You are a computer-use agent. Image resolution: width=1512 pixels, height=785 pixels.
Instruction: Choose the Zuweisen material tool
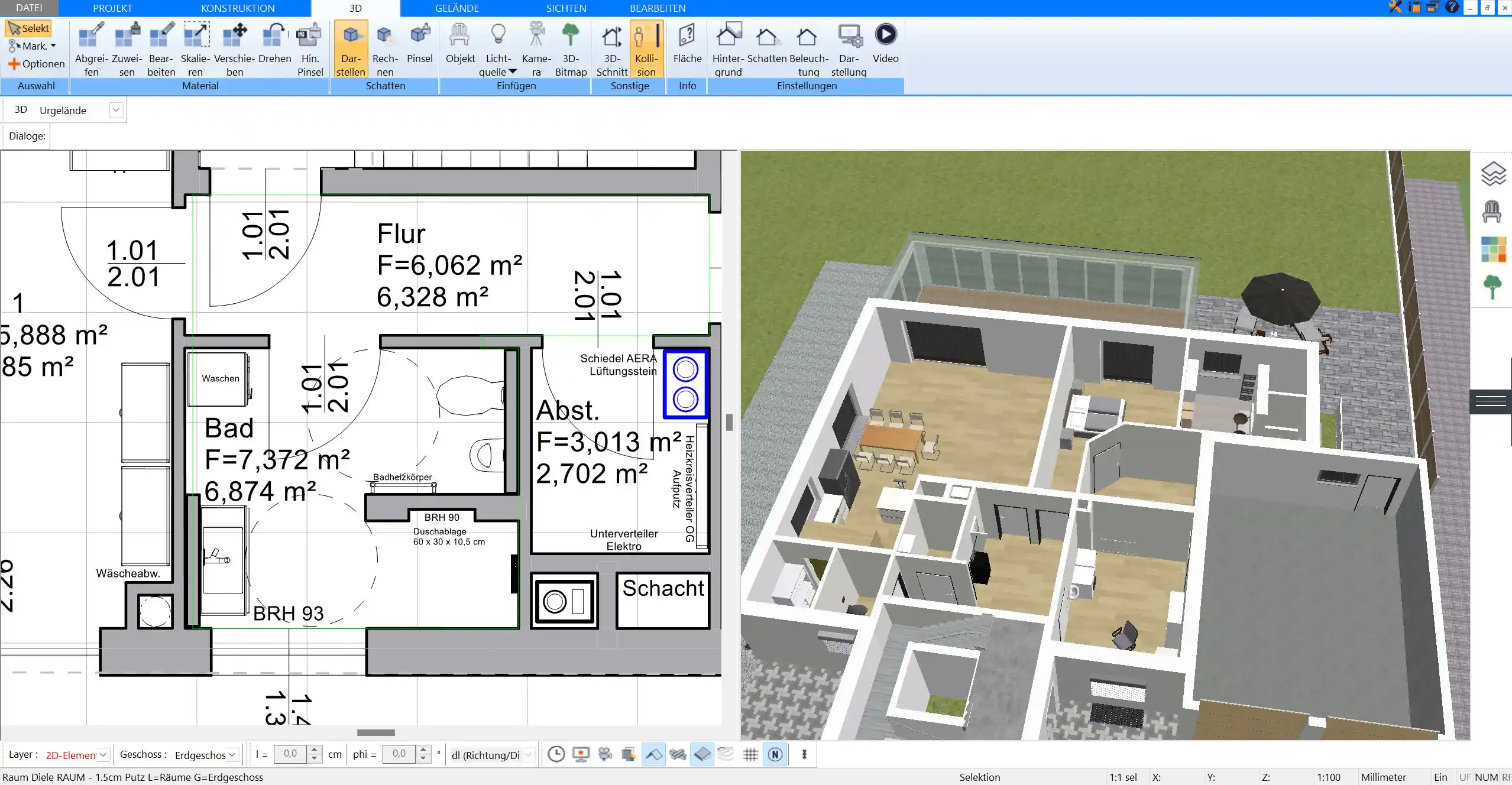tap(127, 49)
